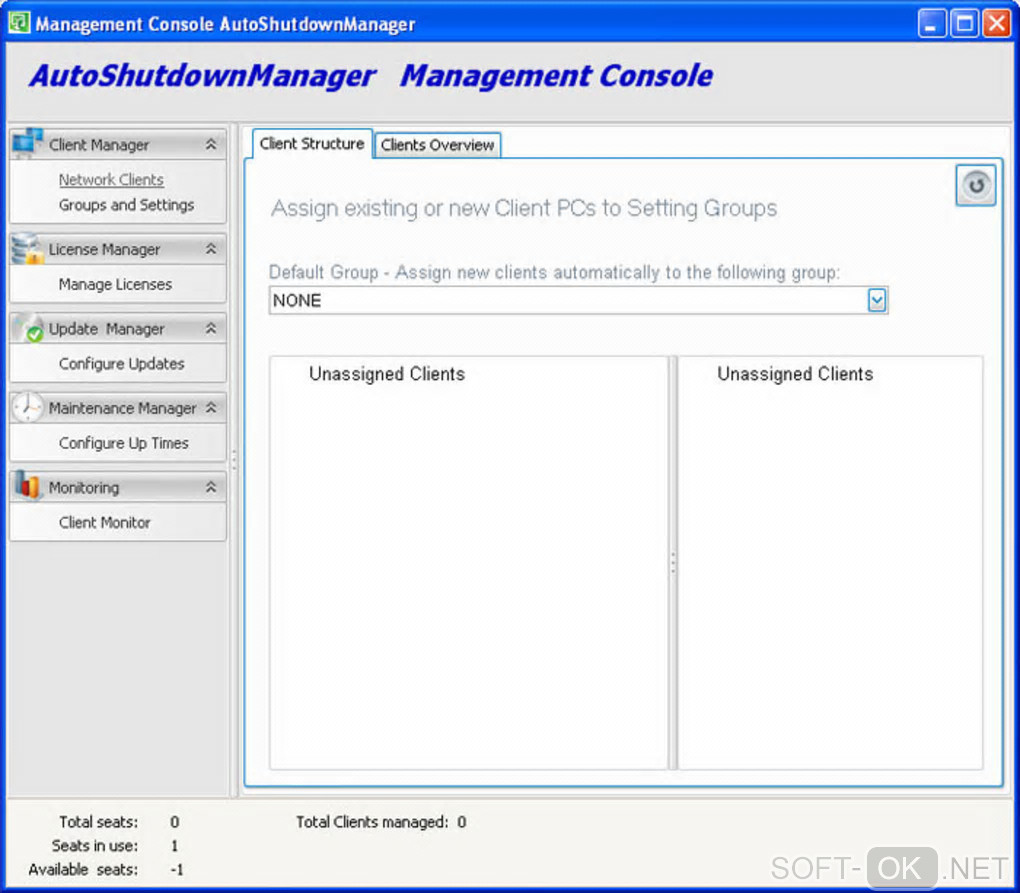The width and height of the screenshot is (1020, 893).
Task: Click the Seats in use status label
Action: [x=95, y=846]
